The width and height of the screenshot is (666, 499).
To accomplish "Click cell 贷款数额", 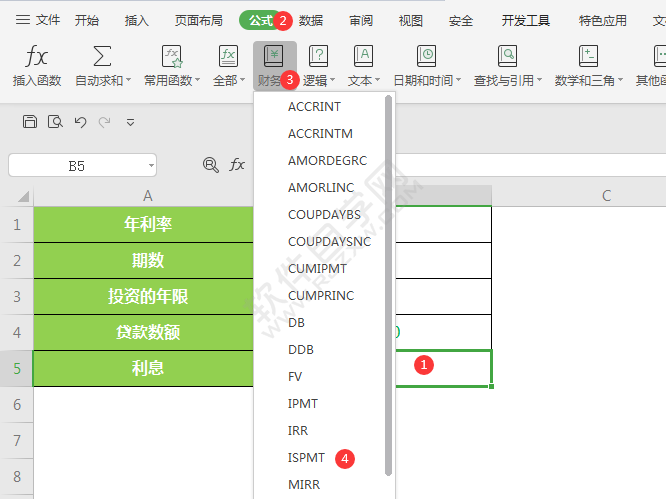I will click(x=144, y=332).
